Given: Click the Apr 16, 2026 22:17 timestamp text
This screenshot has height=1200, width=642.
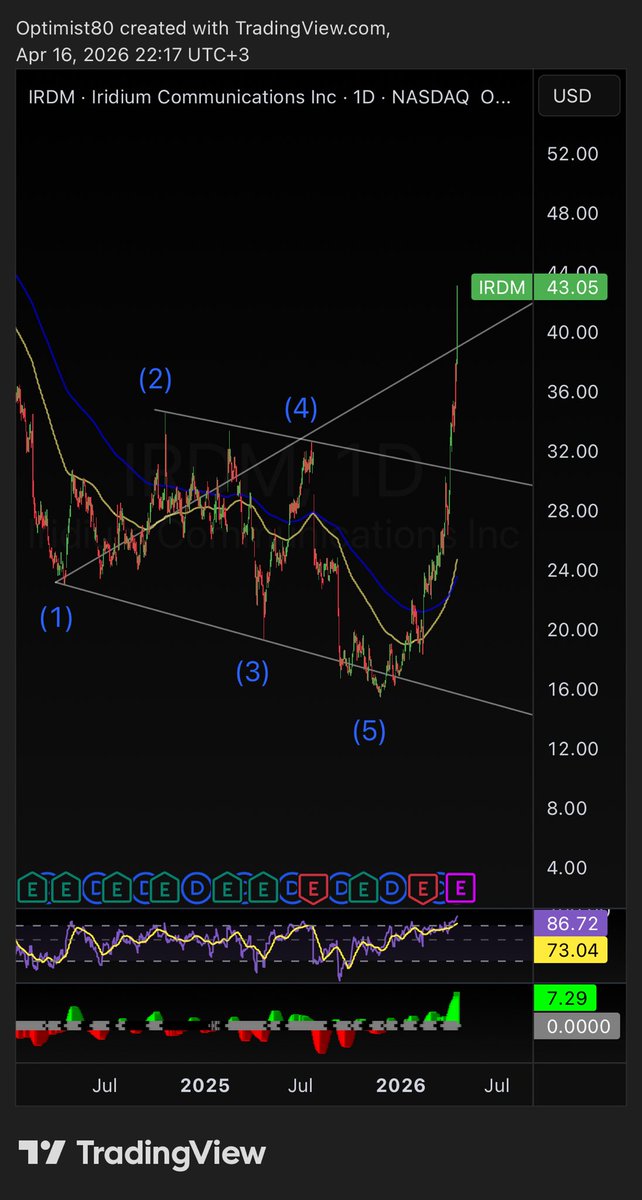Looking at the screenshot, I should 132,55.
